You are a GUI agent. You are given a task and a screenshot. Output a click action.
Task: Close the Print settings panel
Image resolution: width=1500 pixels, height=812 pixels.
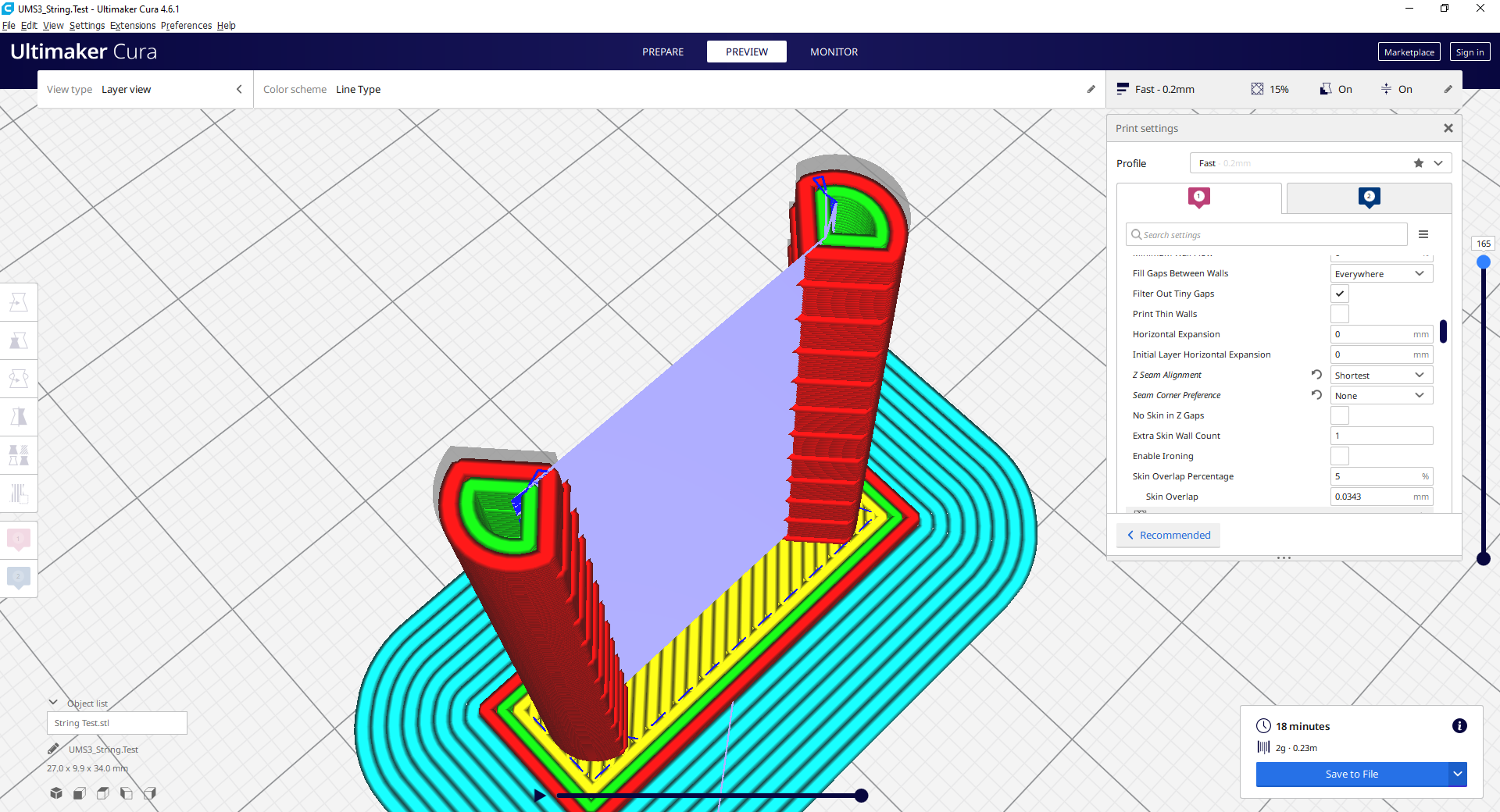click(1448, 128)
